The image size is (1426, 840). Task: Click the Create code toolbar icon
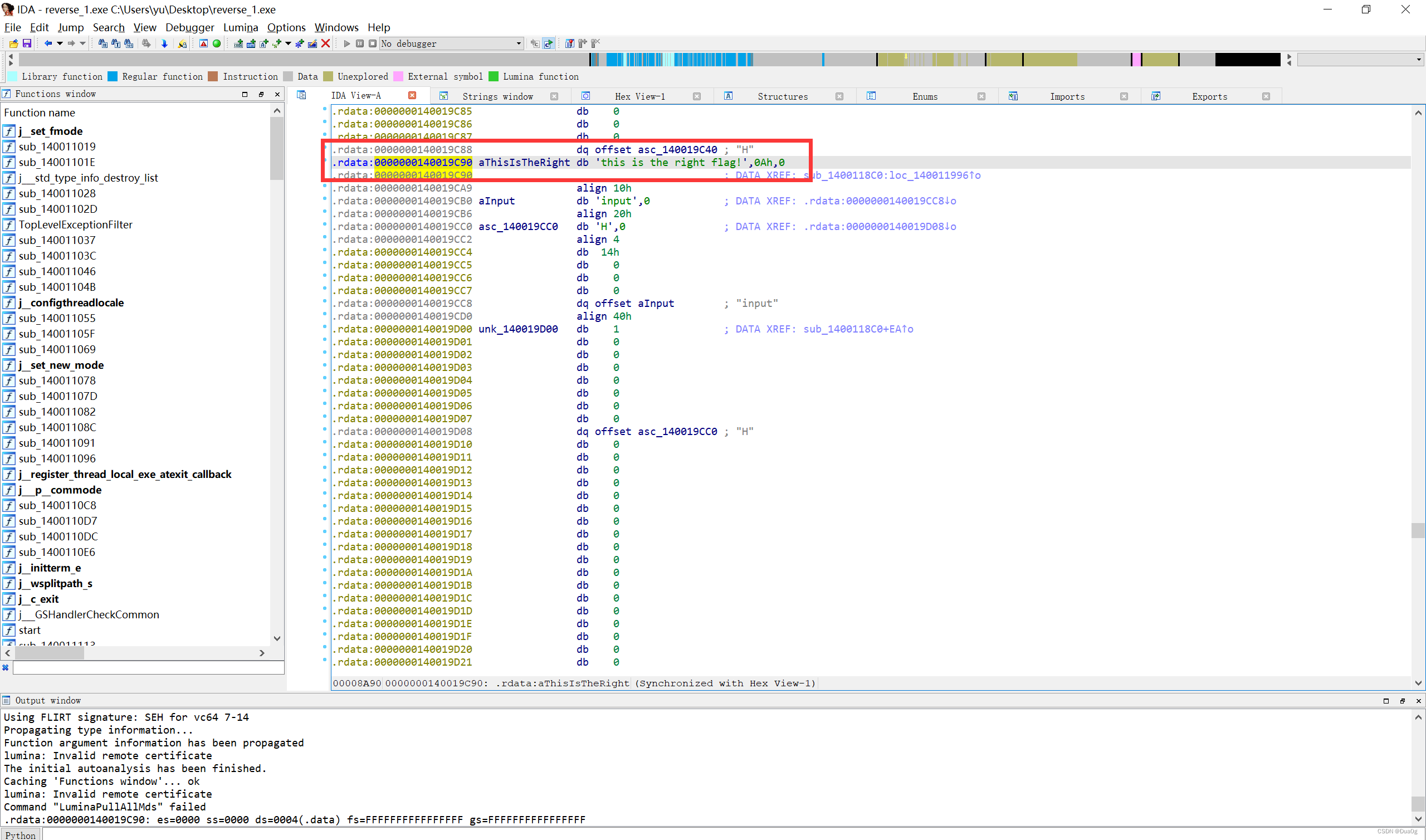pyautogui.click(x=238, y=43)
